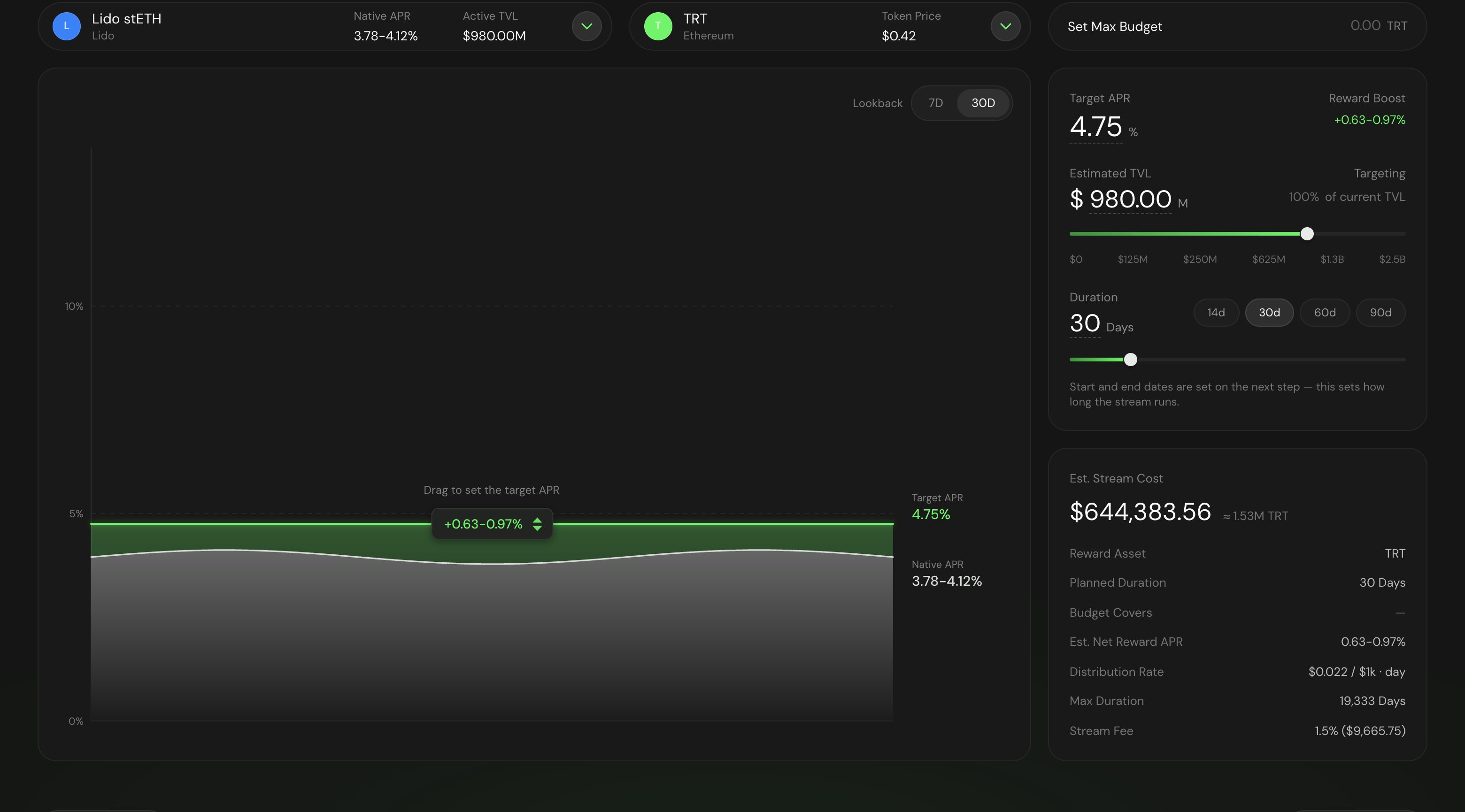Click the blue Lido stETH avatar icon

click(x=67, y=26)
